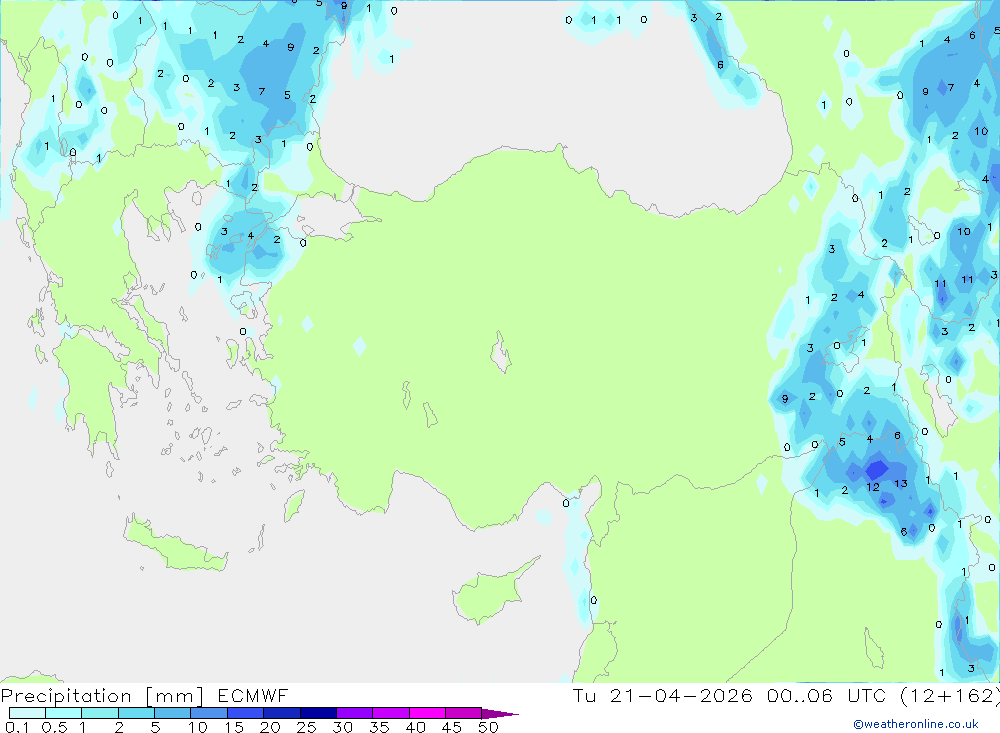
Task: Click the '0.1' legend label
Action: click(x=17, y=727)
